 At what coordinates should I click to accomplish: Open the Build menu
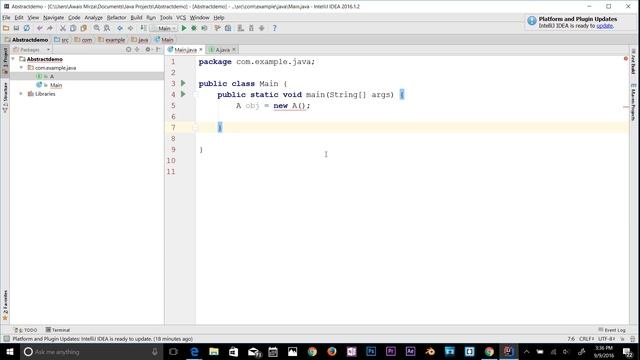coord(136,18)
